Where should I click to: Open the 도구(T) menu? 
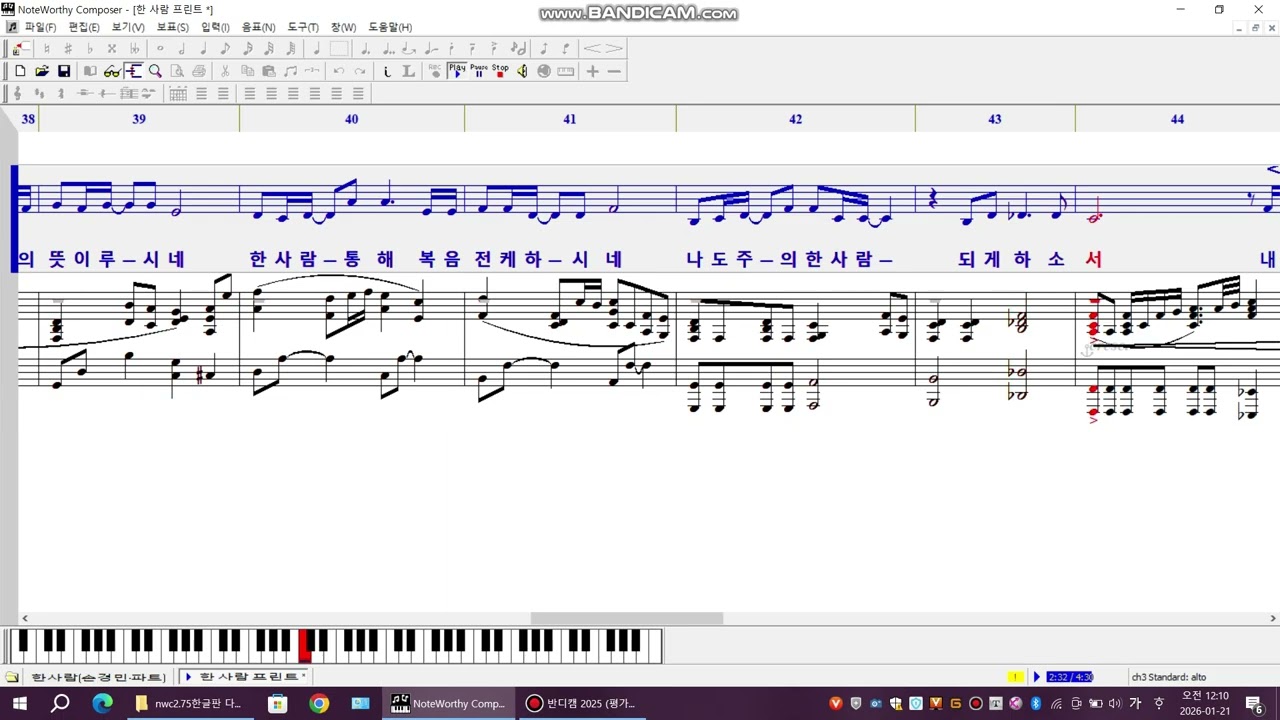click(x=303, y=27)
